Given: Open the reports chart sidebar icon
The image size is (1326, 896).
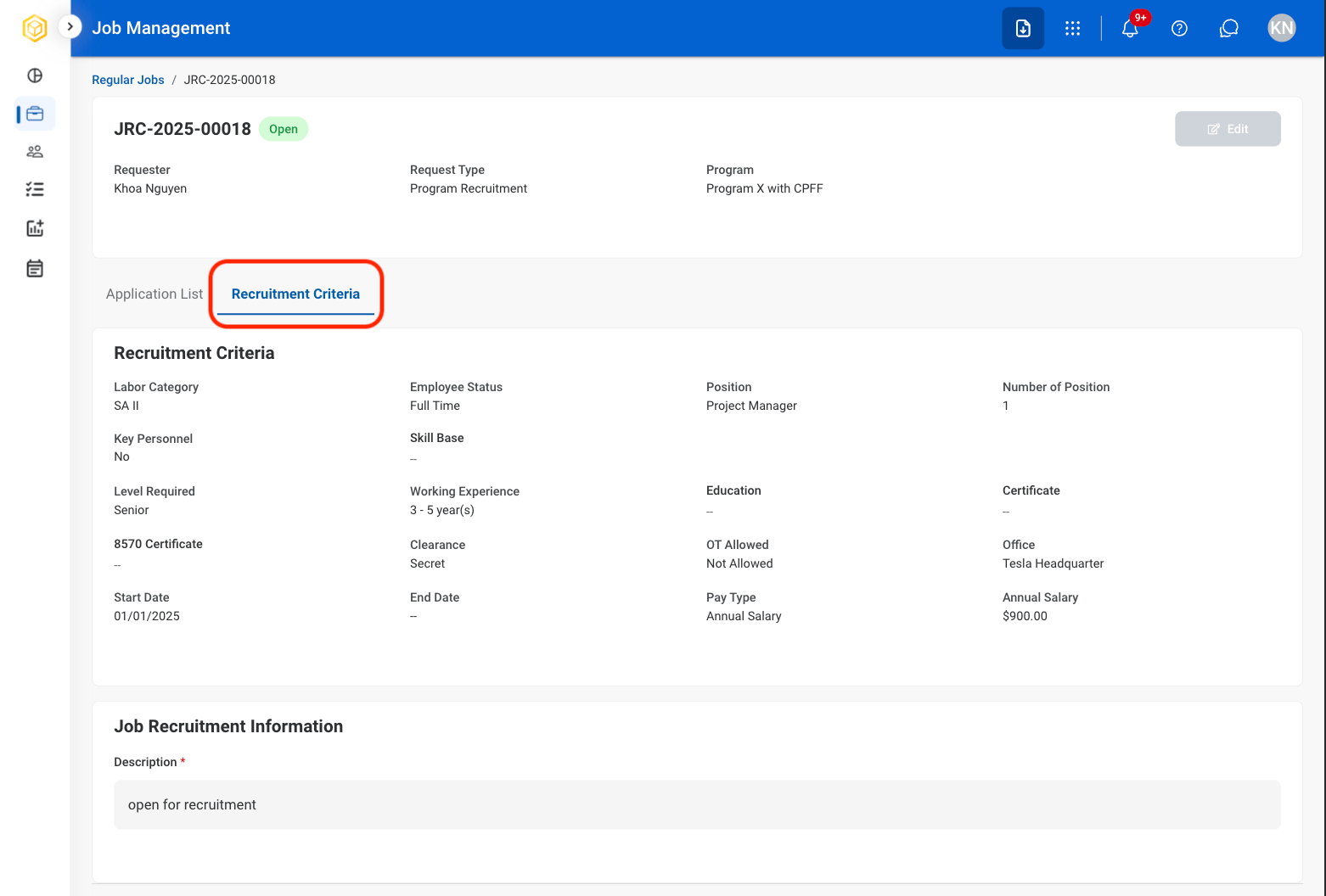Looking at the screenshot, I should coord(35,228).
